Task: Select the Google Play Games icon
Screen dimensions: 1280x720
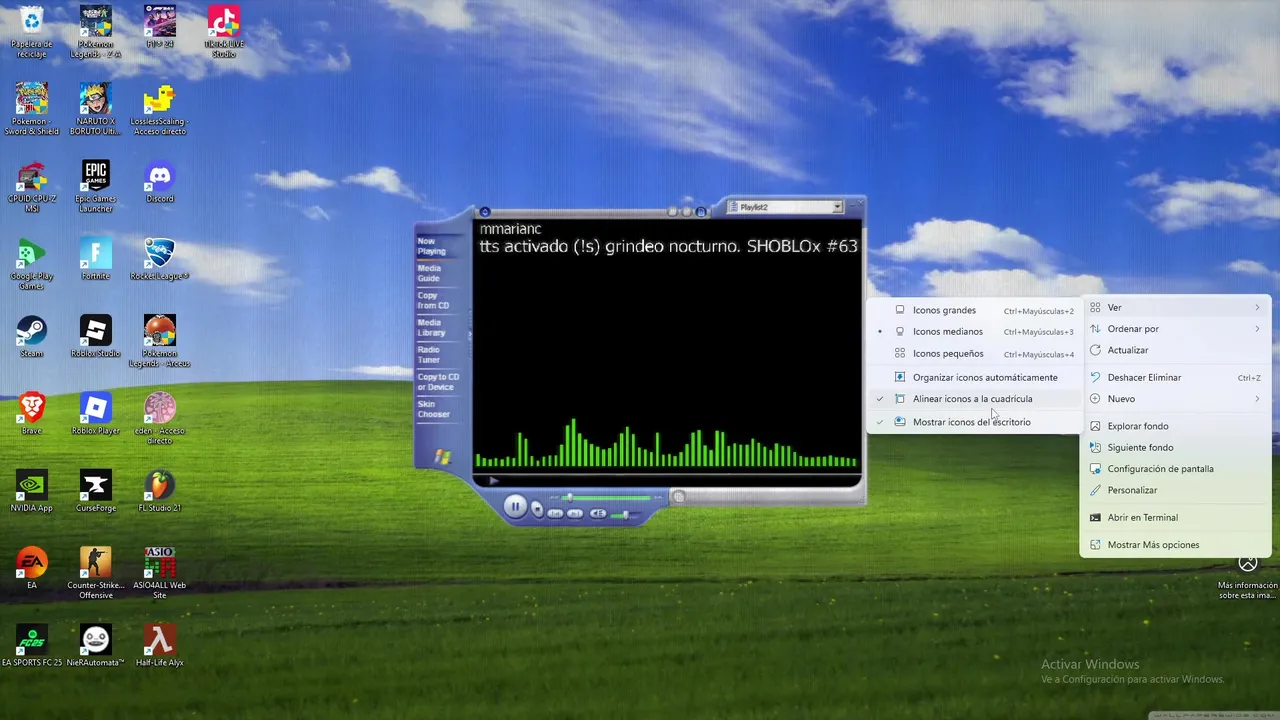Action: click(x=31, y=264)
